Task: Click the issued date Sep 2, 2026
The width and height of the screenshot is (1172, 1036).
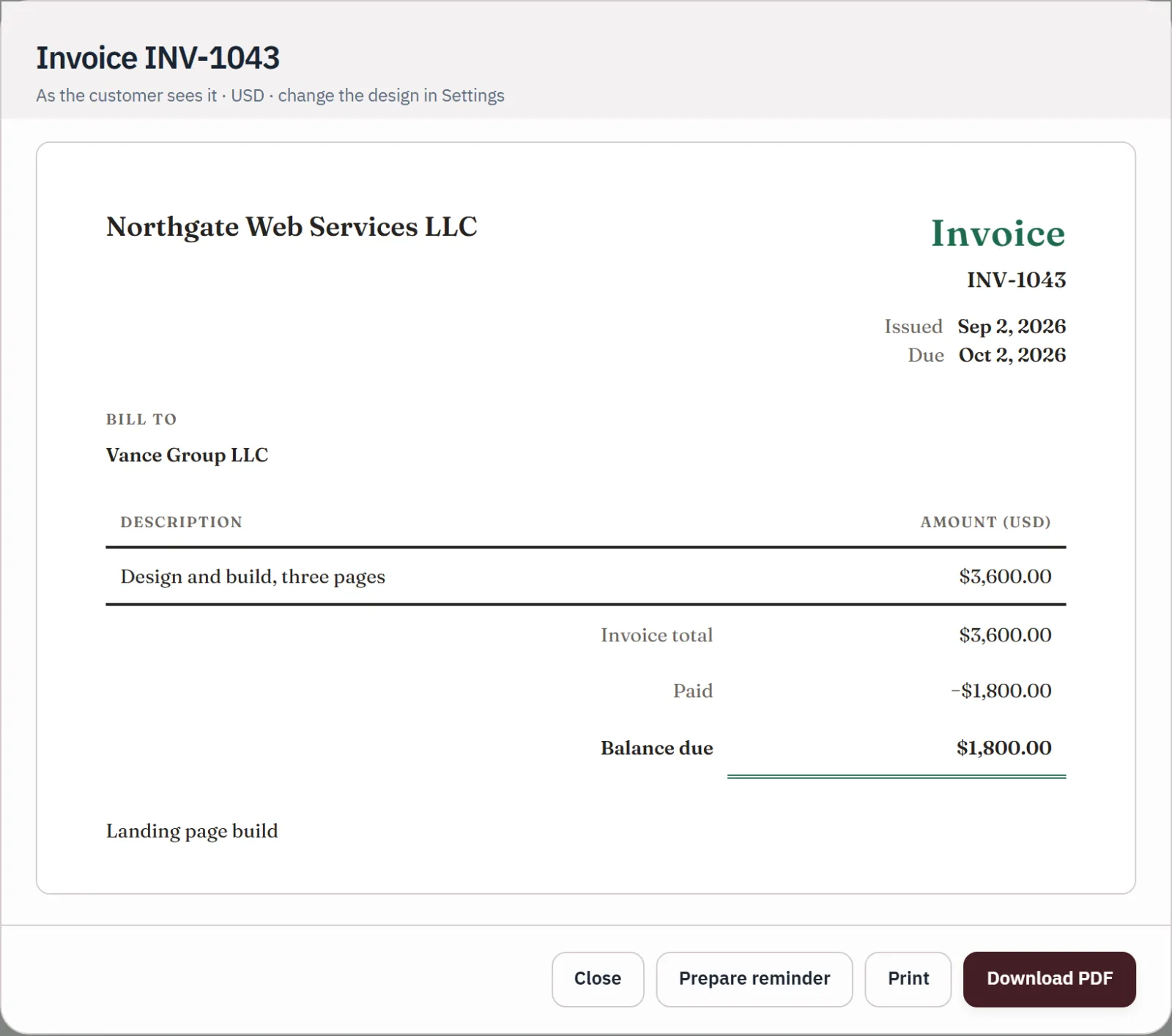Action: (1012, 327)
